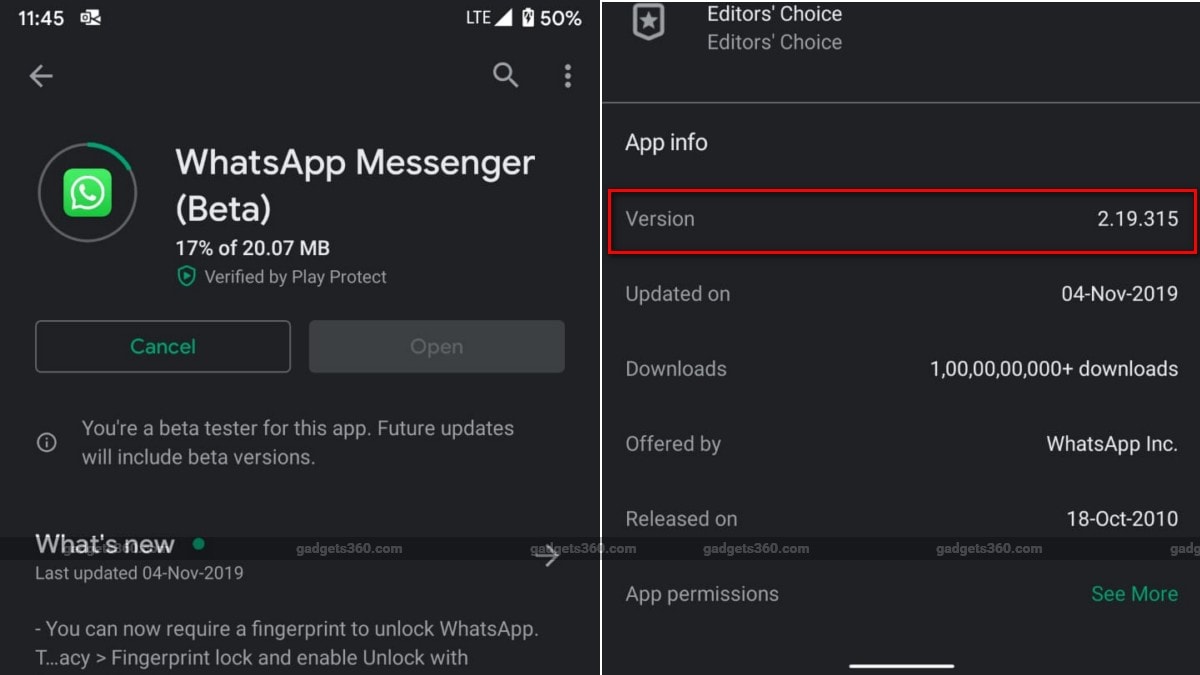
Task: Cancel the WhatsApp download
Action: click(163, 346)
